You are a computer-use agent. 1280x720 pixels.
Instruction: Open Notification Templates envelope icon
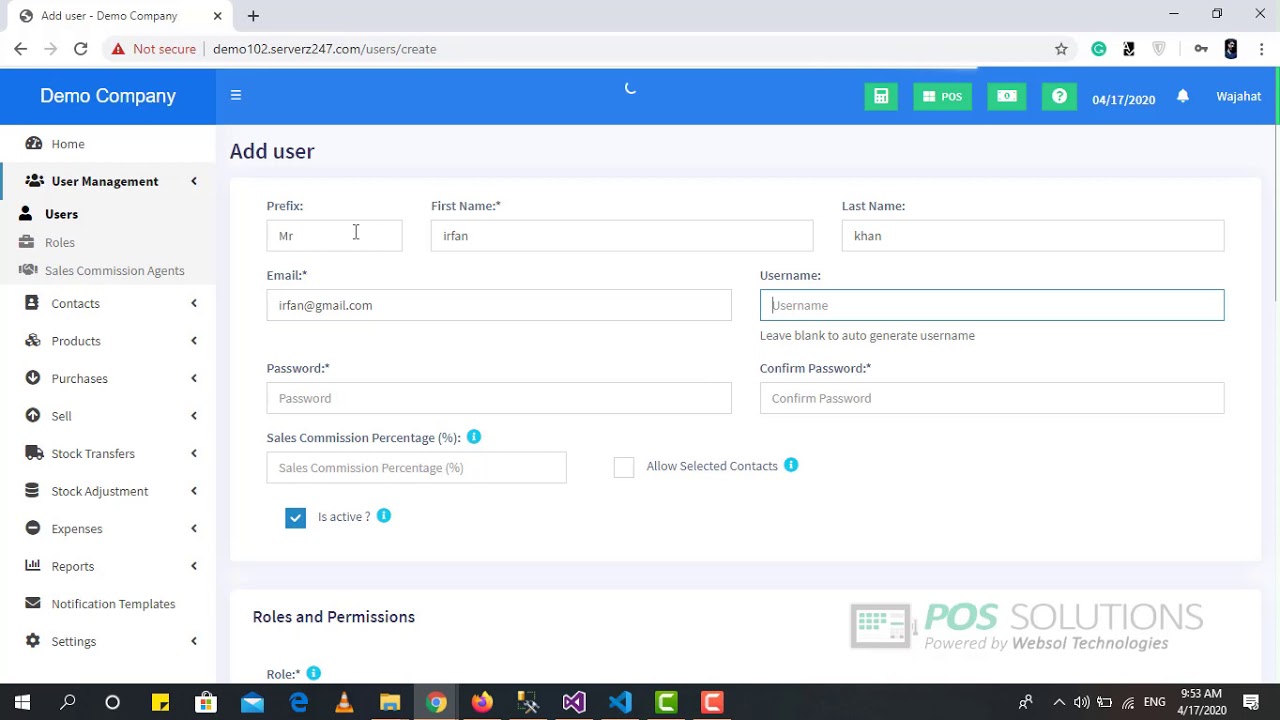click(33, 603)
